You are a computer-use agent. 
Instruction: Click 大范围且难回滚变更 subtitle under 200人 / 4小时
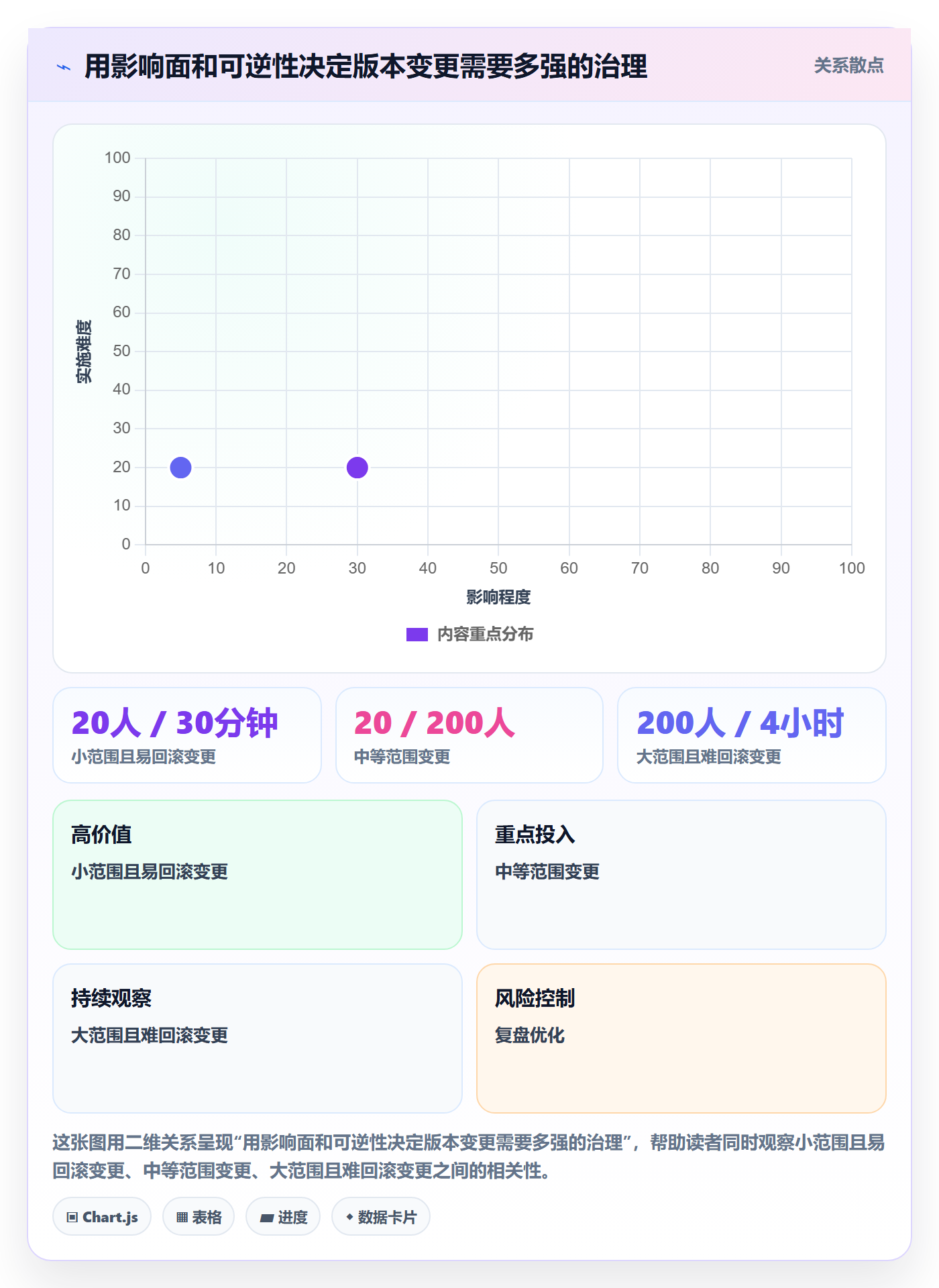click(708, 757)
